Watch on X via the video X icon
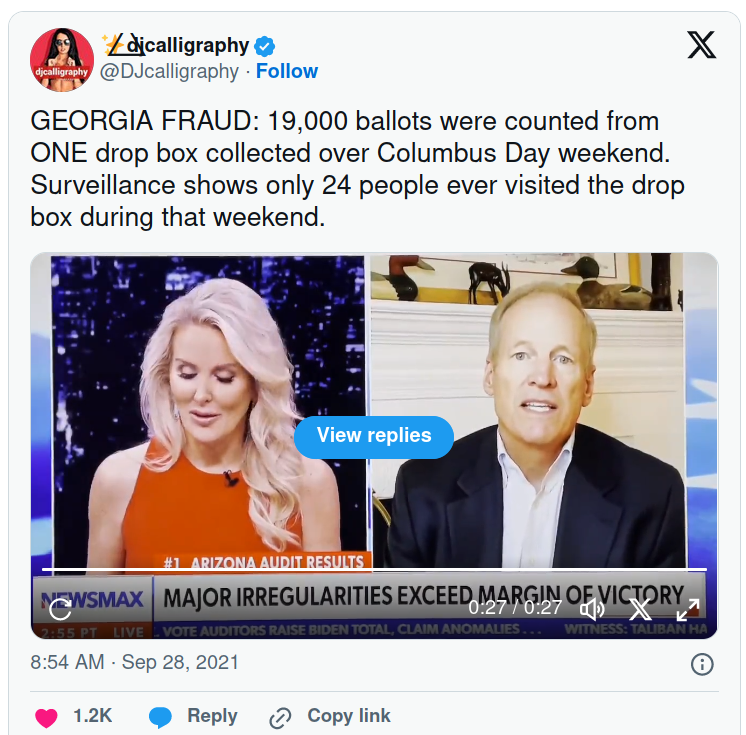Image resolution: width=746 pixels, height=735 pixels. click(x=640, y=609)
